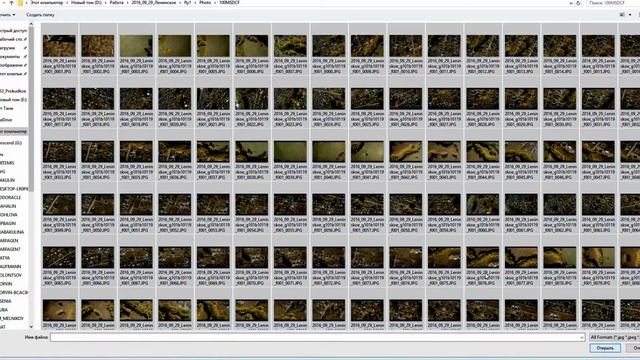Image resolution: width=640 pixels, height=360 pixels.
Task: Select thumbnail of file 0033.JPG
Action: 59,152
